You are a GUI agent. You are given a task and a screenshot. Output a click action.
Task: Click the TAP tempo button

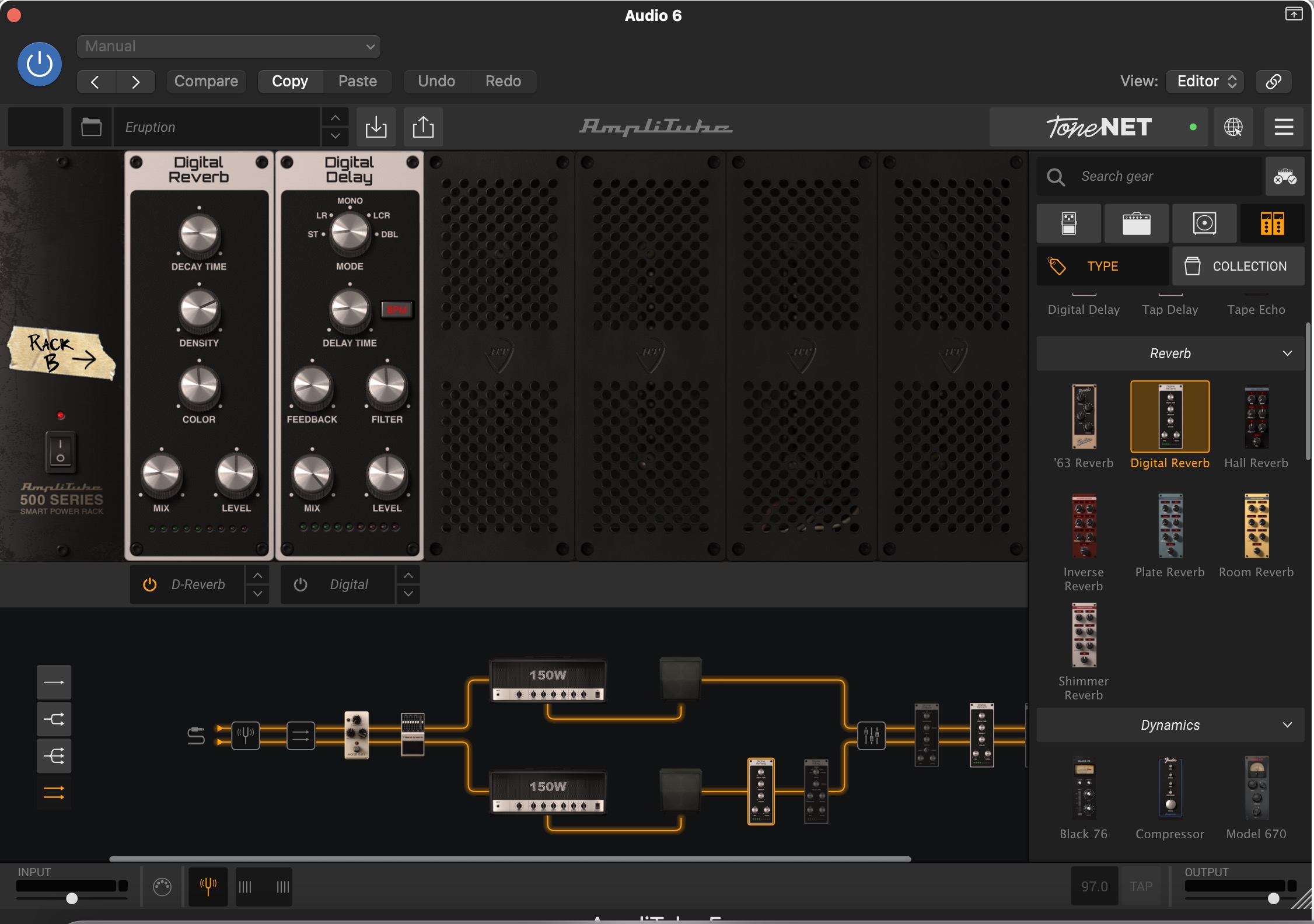[x=1141, y=887]
